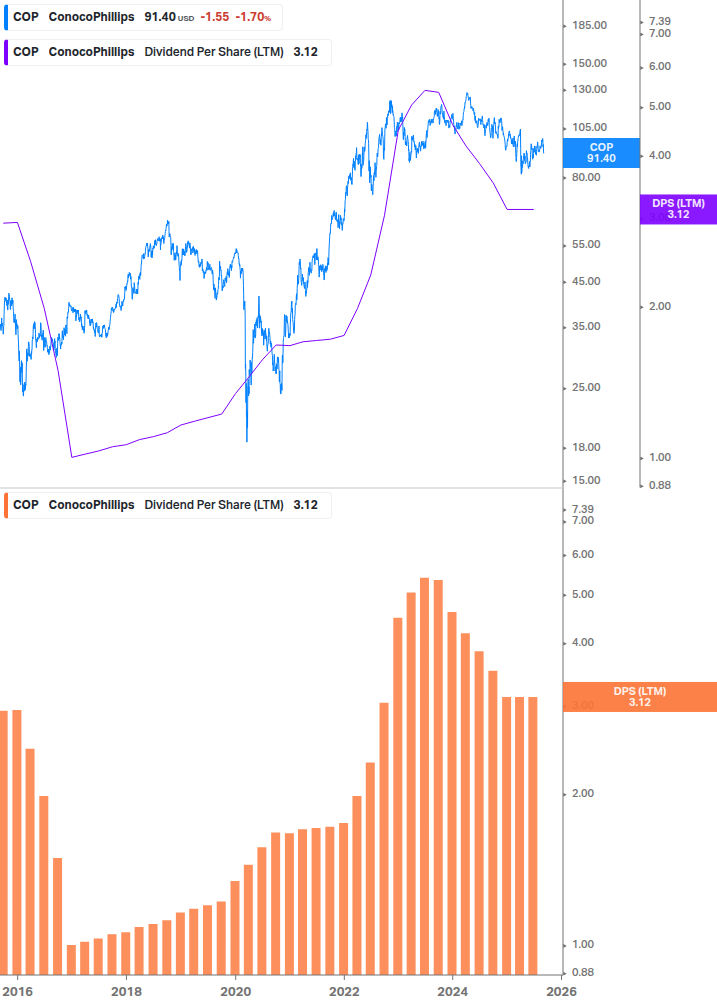Click the orange color bar on lower legend
The width and height of the screenshot is (717, 1005).
coord(6,505)
